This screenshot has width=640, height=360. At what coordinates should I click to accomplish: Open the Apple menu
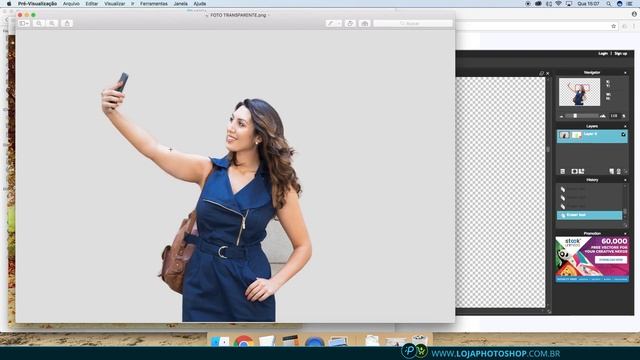[9, 4]
